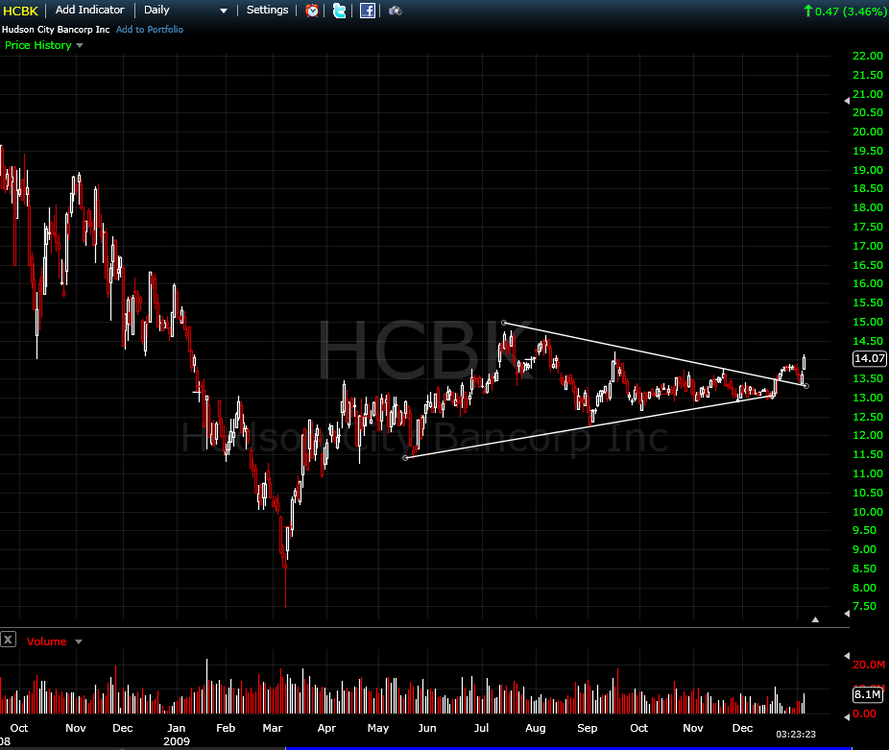Open the Daily interval dropdown
The image size is (889, 750).
[185, 10]
